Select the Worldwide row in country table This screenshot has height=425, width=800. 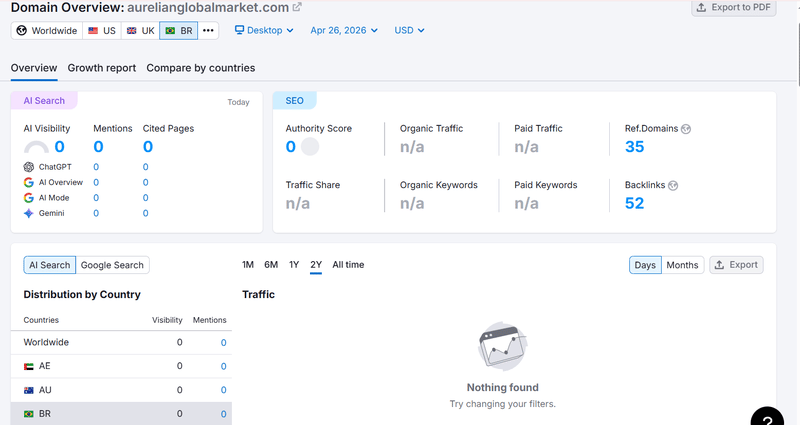pos(121,342)
